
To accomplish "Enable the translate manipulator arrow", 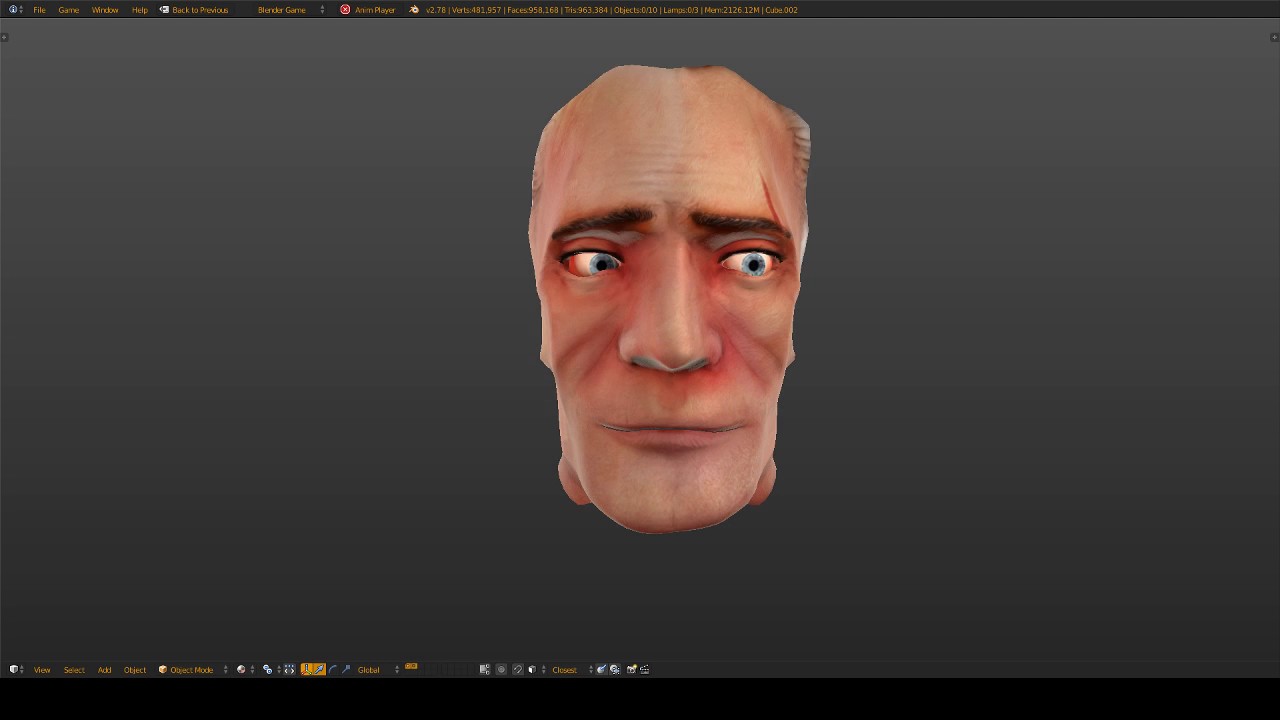I will click(x=320, y=670).
